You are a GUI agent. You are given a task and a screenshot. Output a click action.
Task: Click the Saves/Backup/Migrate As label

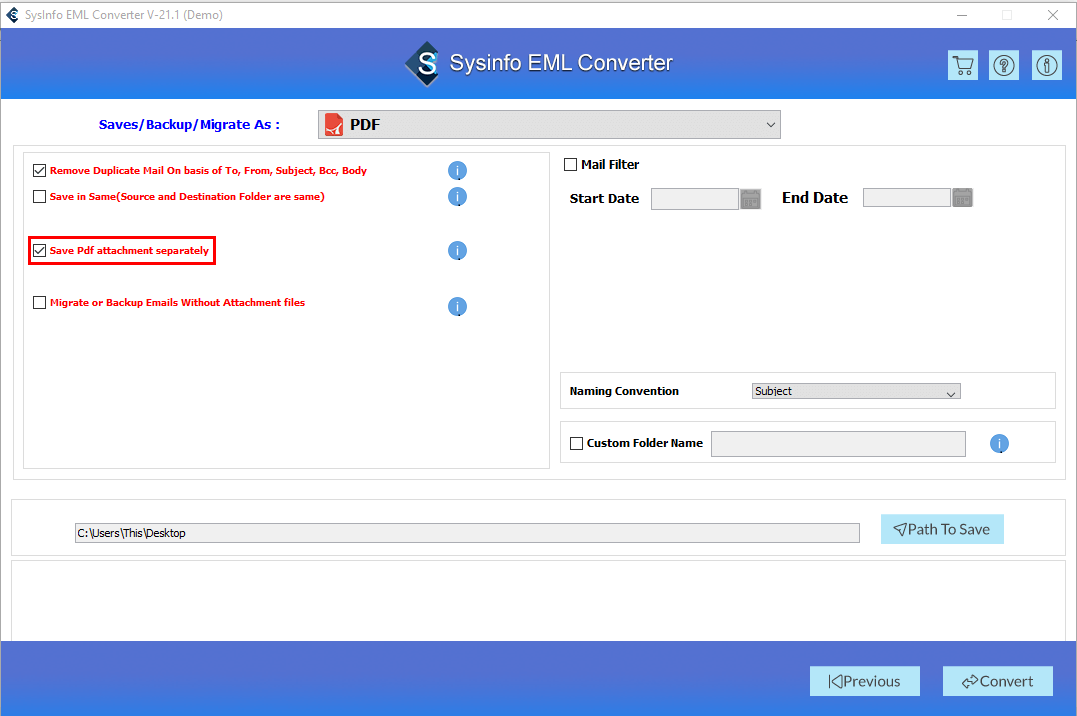point(189,124)
